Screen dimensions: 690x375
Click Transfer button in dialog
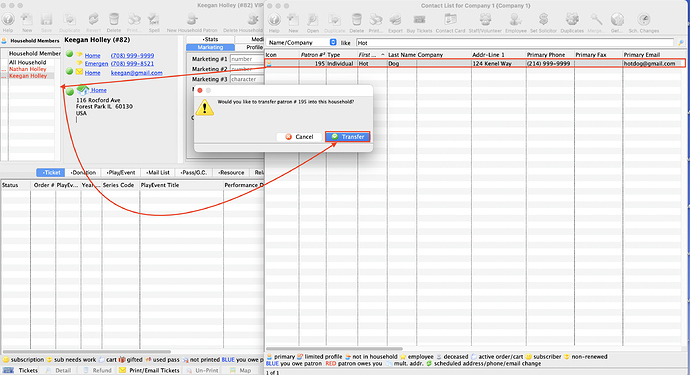click(x=348, y=137)
